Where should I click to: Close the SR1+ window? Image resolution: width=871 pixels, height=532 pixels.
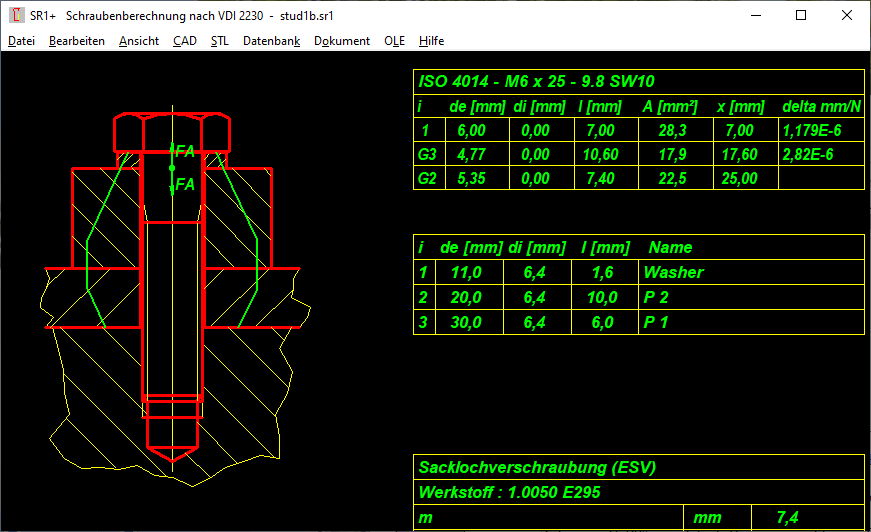(847, 15)
